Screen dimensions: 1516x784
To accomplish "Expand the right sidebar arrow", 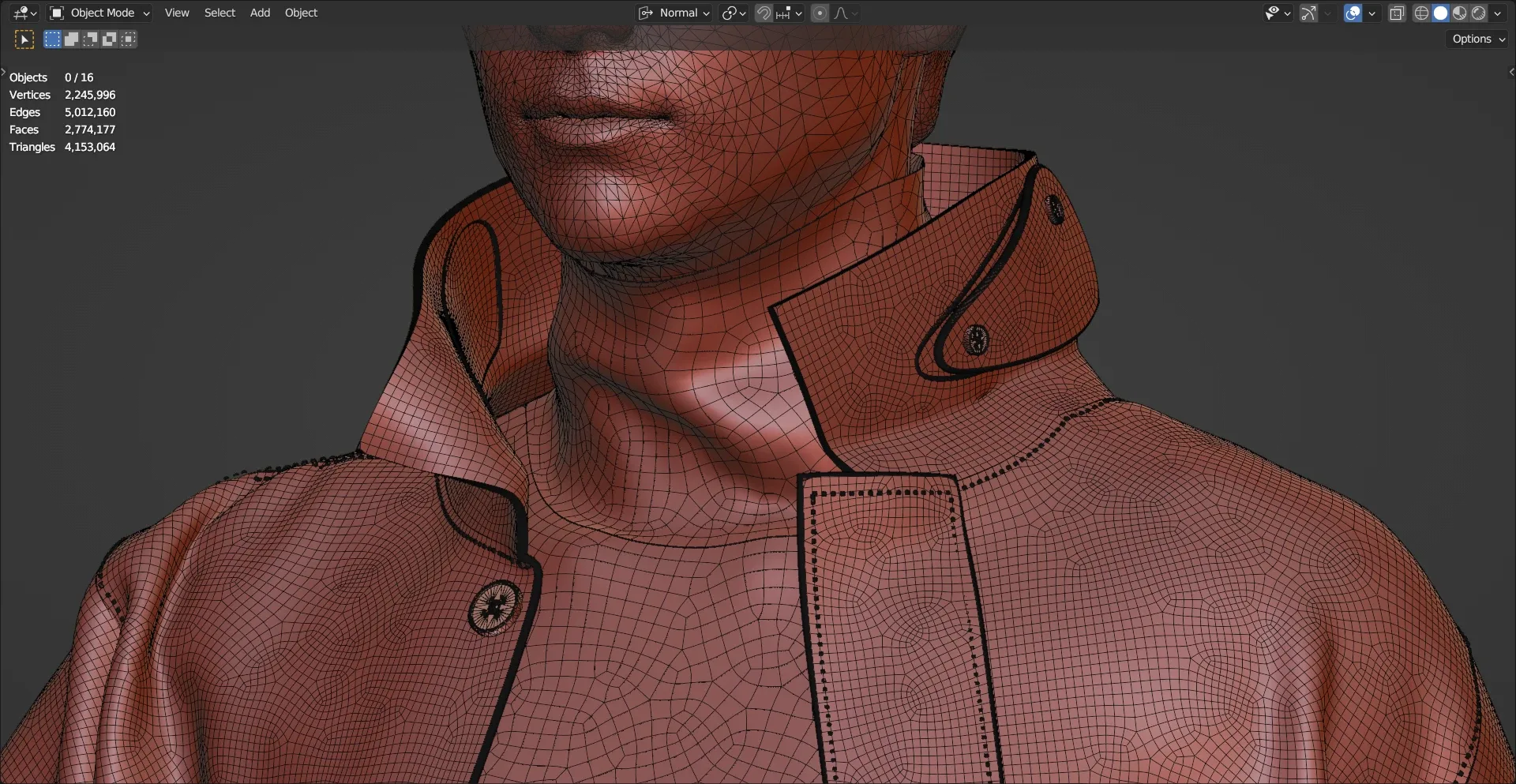I will pos(1511,72).
